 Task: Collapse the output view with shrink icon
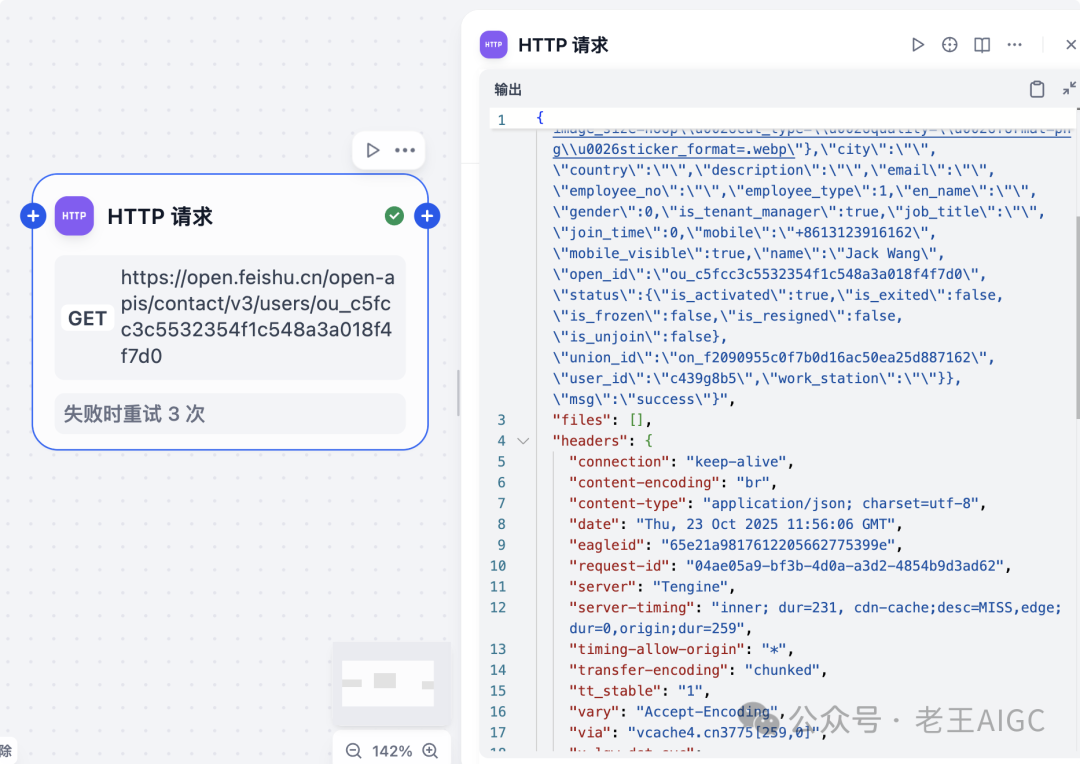tap(1068, 89)
